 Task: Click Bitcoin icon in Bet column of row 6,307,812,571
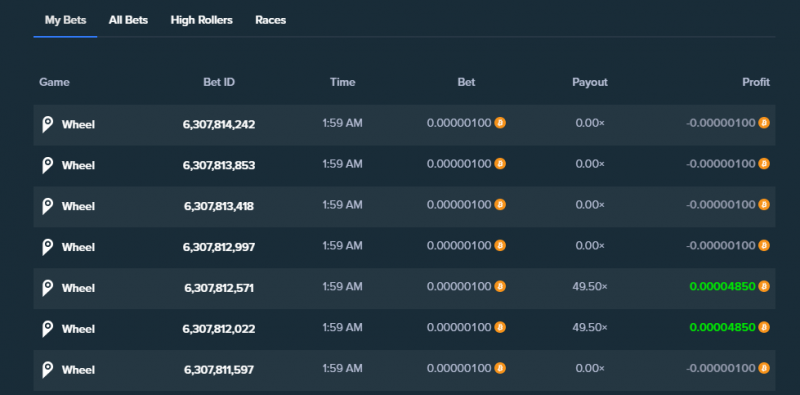pos(500,286)
